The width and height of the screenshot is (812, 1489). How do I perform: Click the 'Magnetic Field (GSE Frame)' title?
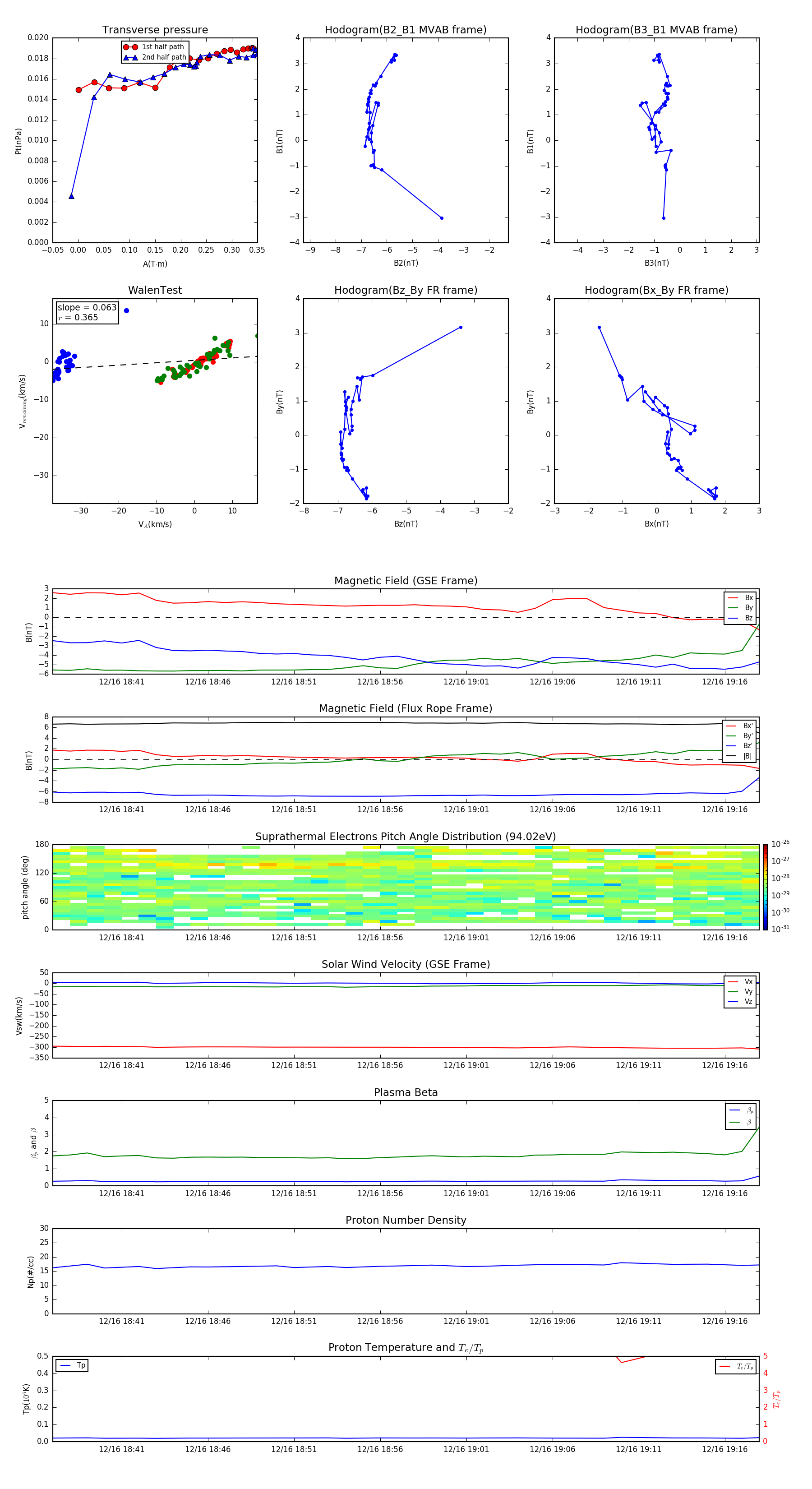(x=406, y=581)
